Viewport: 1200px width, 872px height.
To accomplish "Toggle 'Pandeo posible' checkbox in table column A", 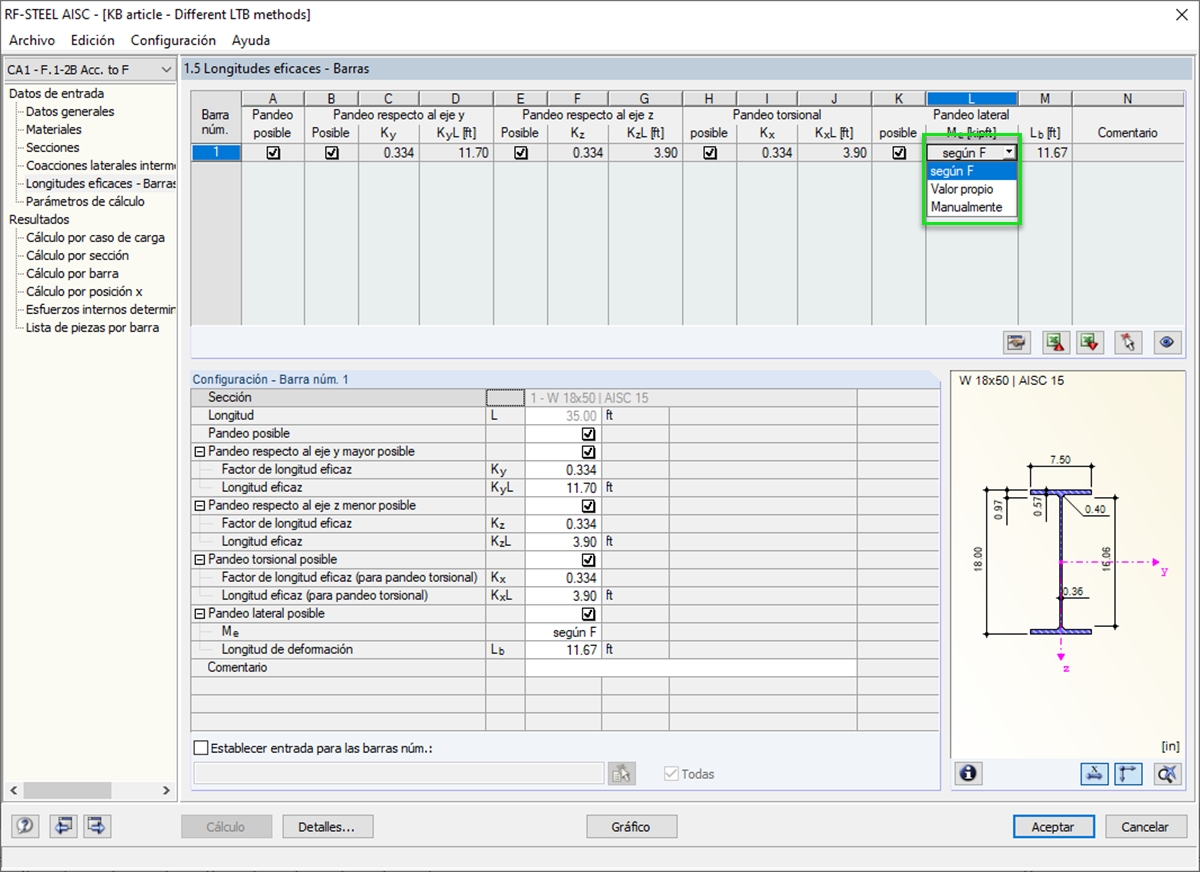I will pyautogui.click(x=273, y=153).
